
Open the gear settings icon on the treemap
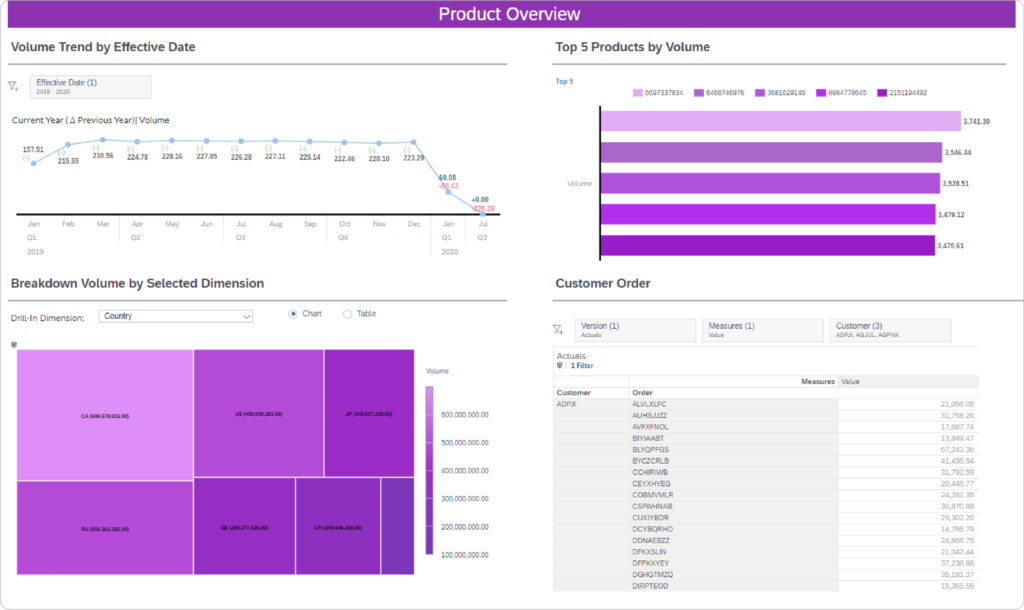13,344
